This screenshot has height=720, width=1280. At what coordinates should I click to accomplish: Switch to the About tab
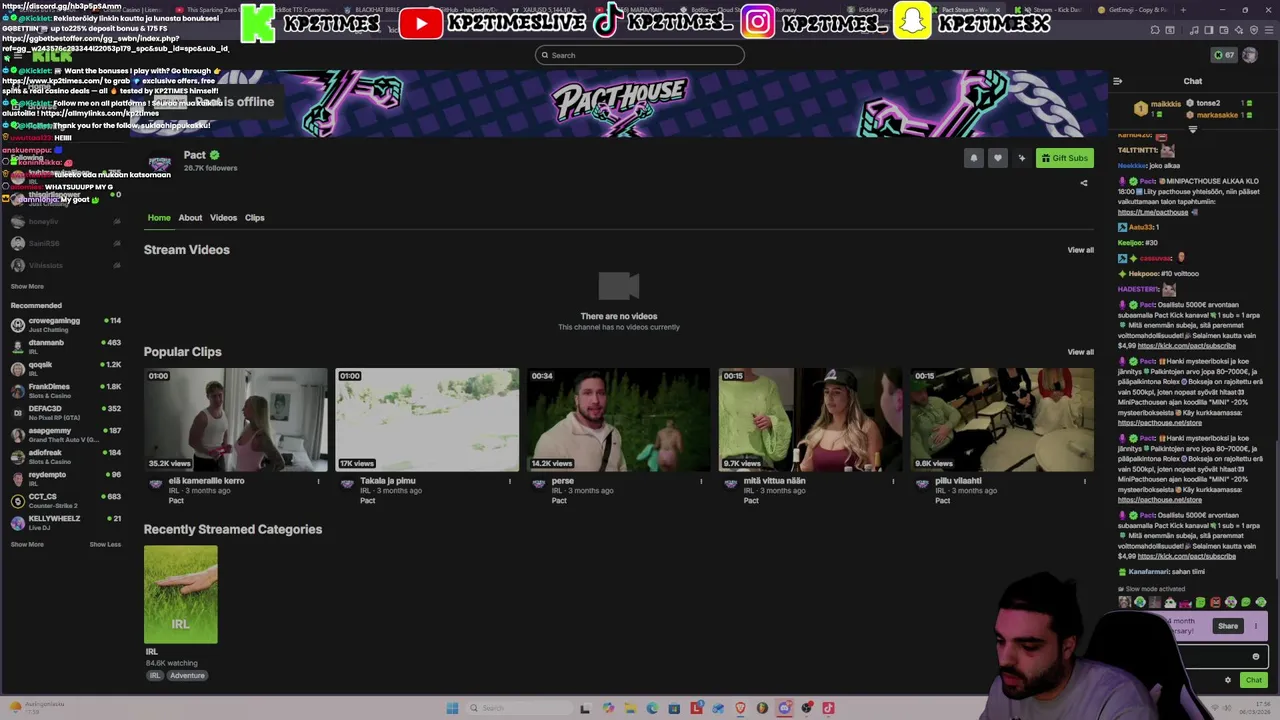(x=190, y=217)
